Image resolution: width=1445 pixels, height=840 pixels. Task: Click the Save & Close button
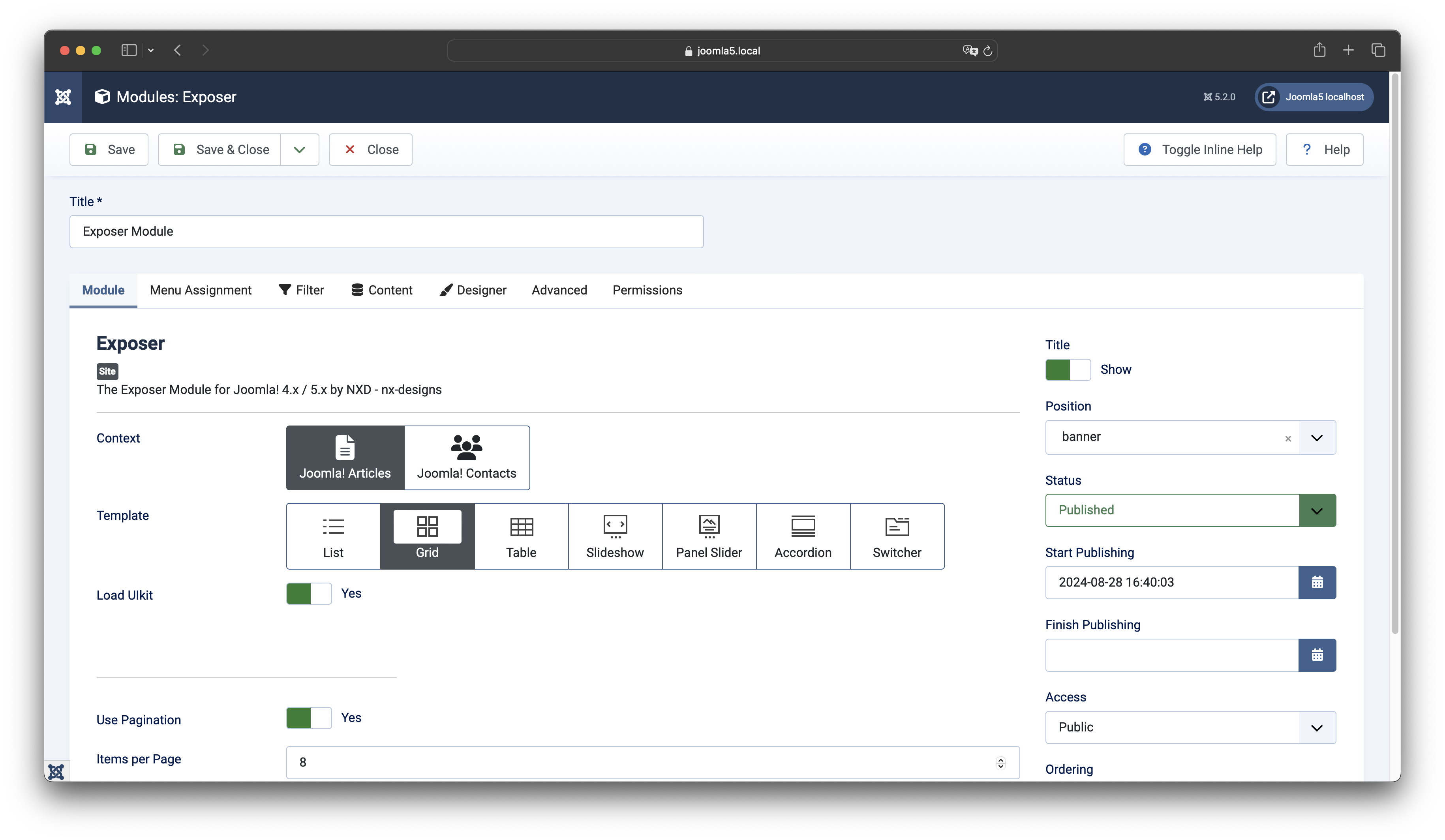coord(220,150)
